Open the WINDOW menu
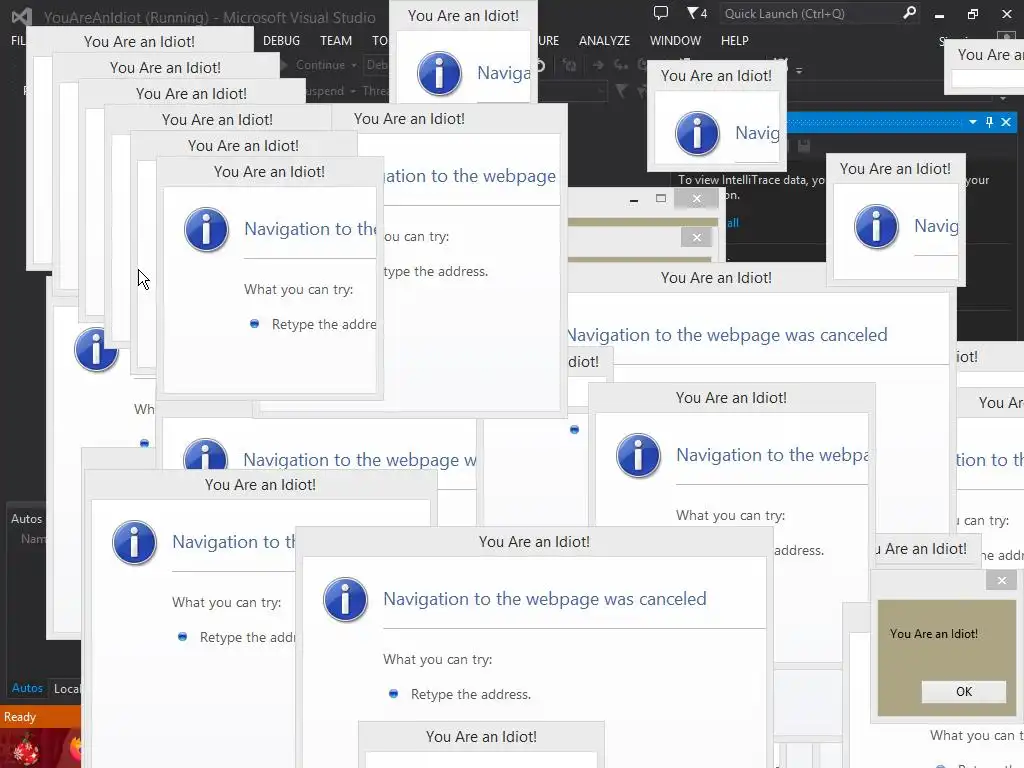This screenshot has width=1024, height=768. [675, 40]
